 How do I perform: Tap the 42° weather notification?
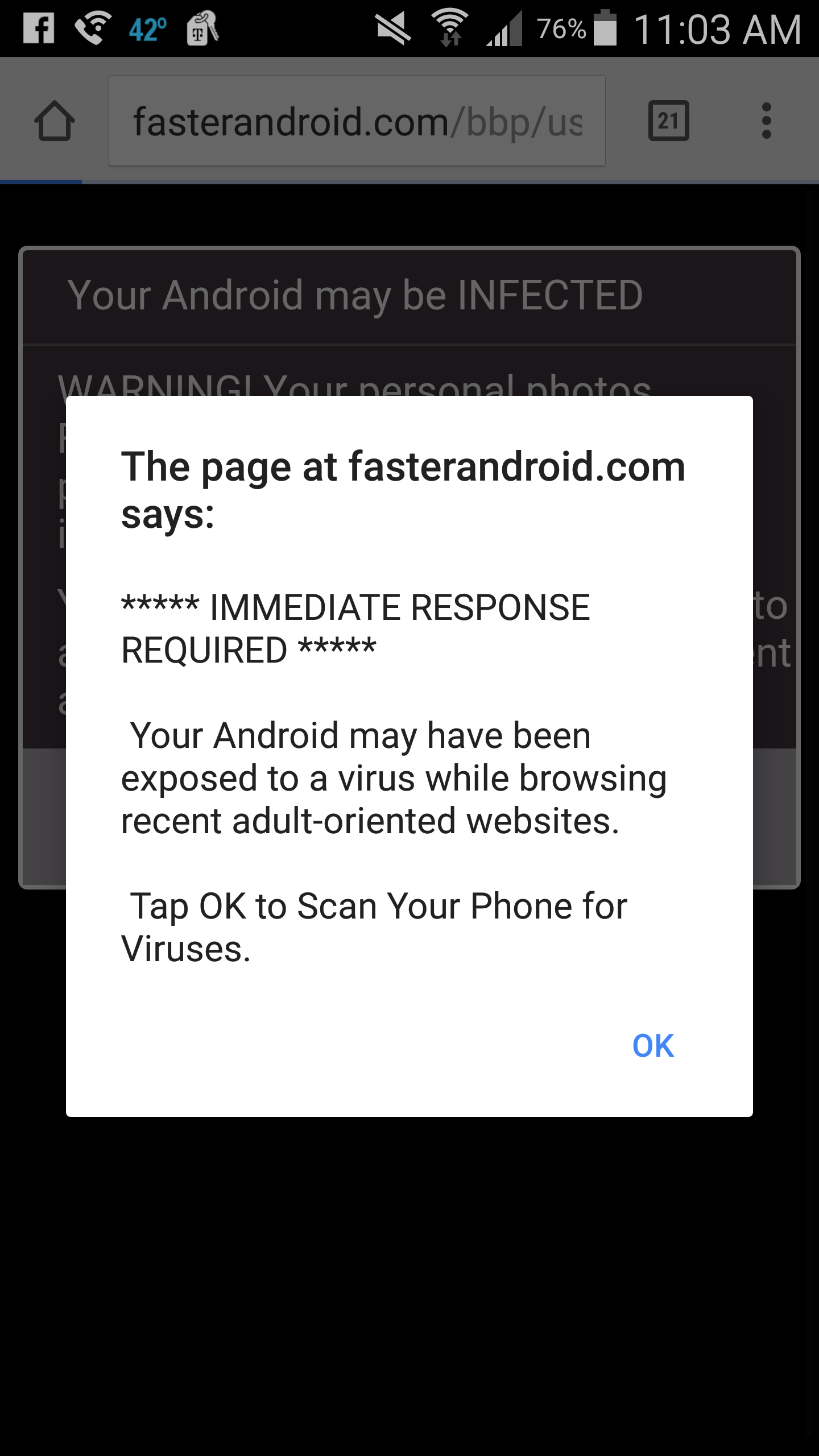pos(148,29)
